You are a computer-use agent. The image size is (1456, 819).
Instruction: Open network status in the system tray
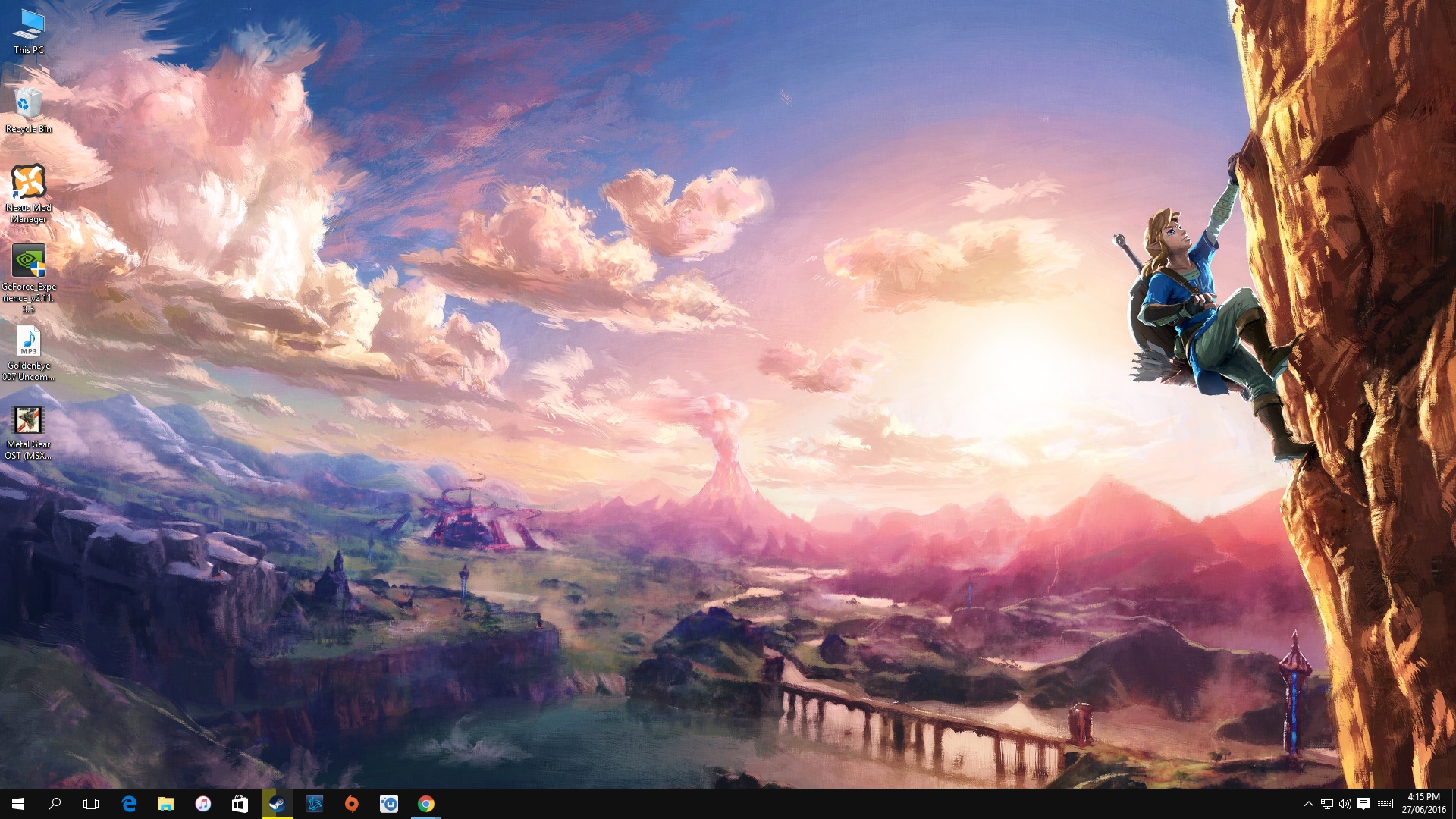coord(1327,804)
